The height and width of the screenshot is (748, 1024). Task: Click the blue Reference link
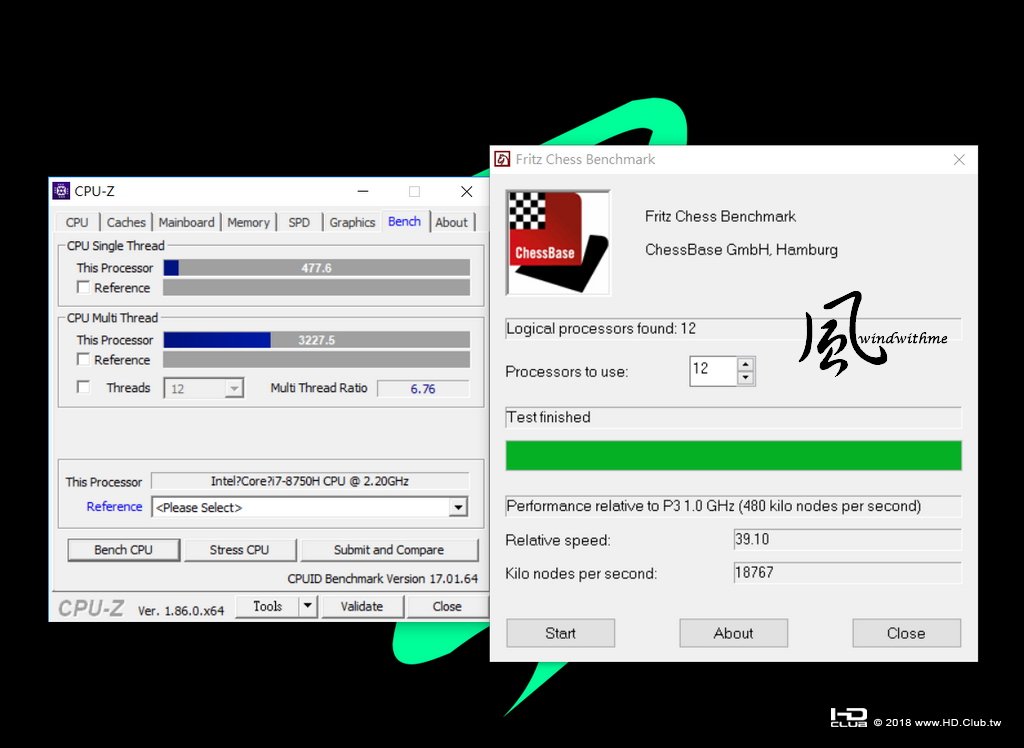[114, 506]
